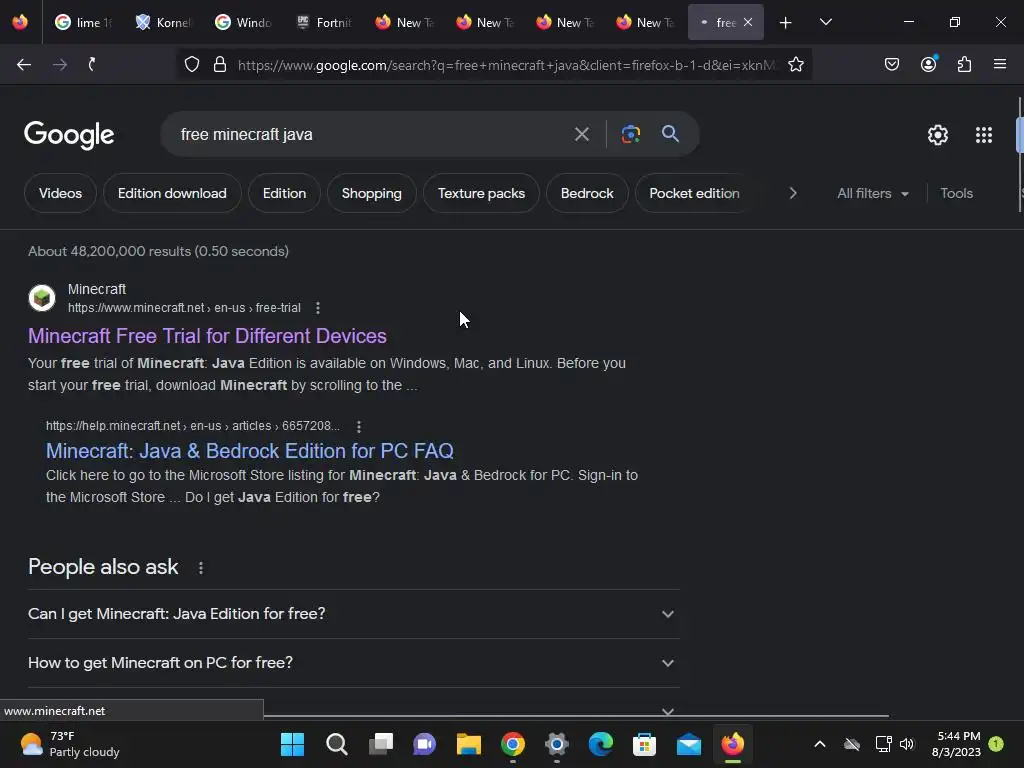Screen dimensions: 1024x768
Task: Select Texture packs filter chip
Action: 481,193
